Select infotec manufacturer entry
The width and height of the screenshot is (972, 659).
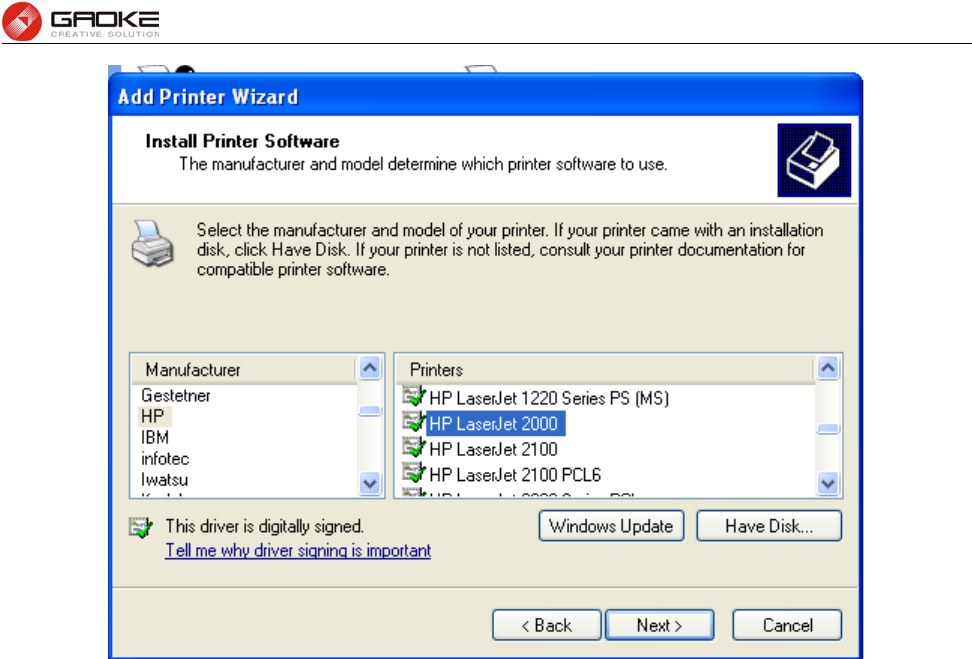(165, 459)
